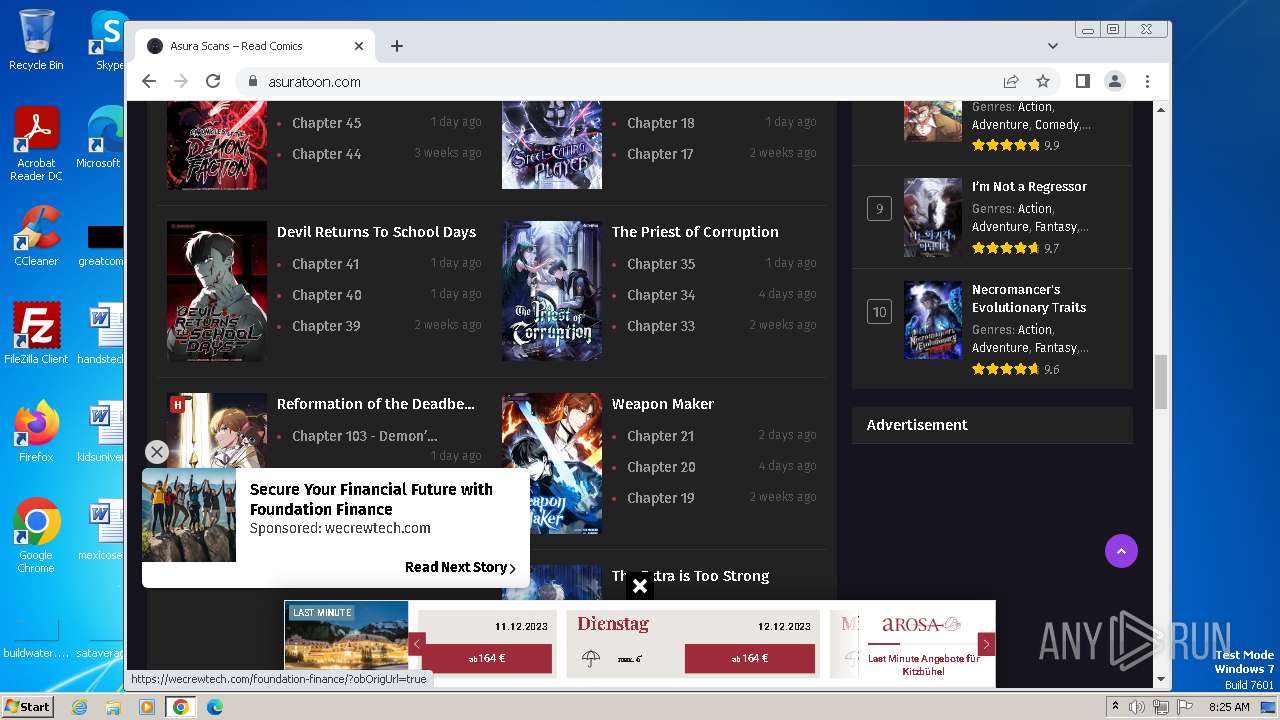Click Weapon Maker cover image
Viewport: 1280px width, 720px height.
[552, 463]
